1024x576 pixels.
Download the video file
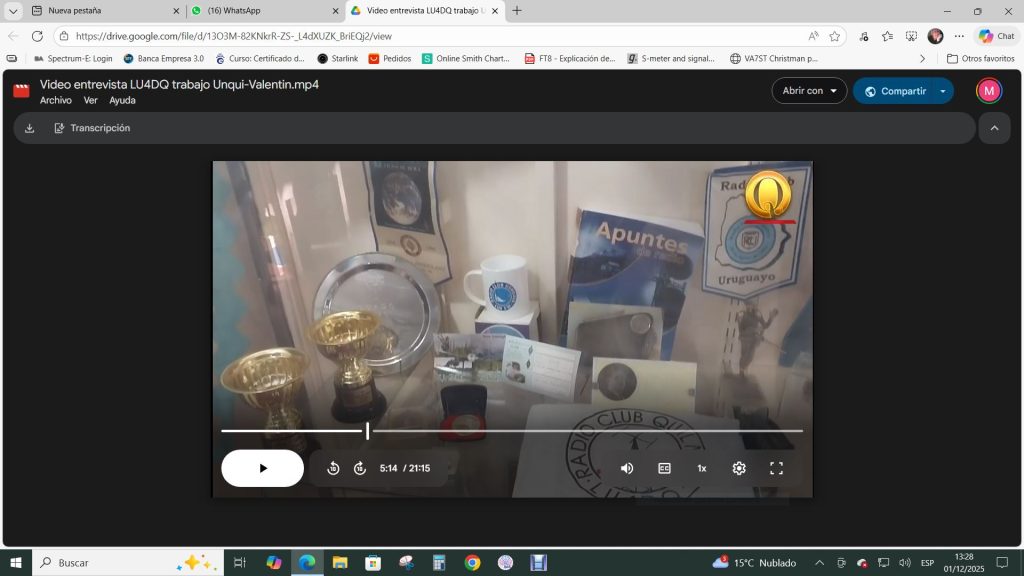click(x=30, y=128)
